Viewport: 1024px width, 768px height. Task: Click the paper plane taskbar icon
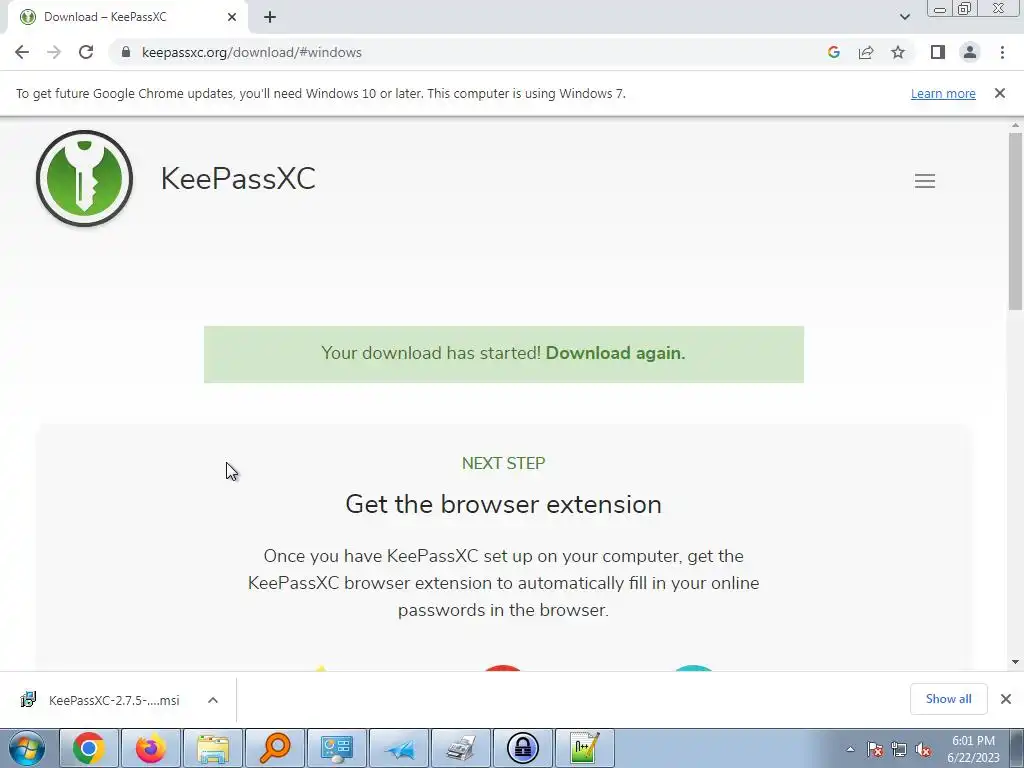pos(399,748)
